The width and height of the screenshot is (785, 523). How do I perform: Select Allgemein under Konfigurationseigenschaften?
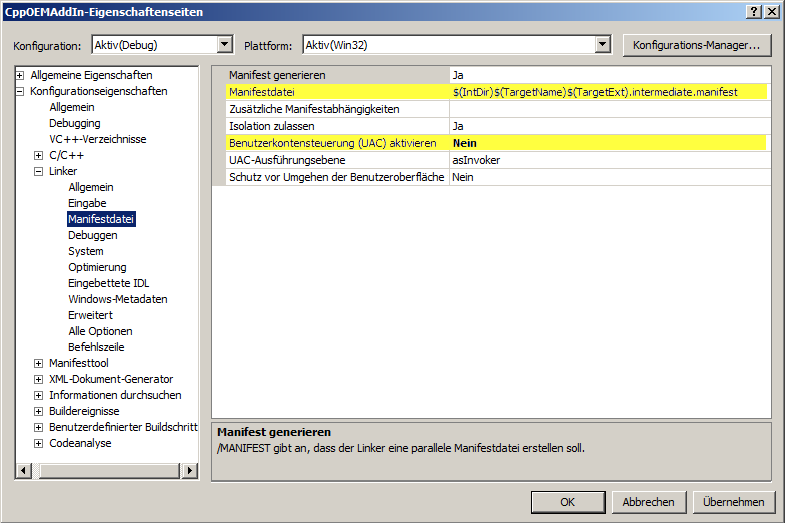point(72,107)
